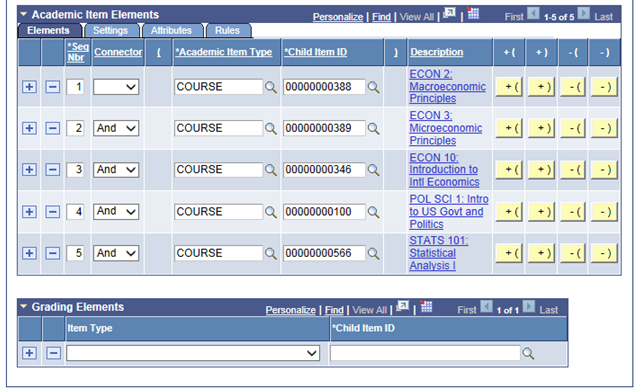Switch to the Attributes tab
This screenshot has height=392, width=639.
click(x=171, y=31)
